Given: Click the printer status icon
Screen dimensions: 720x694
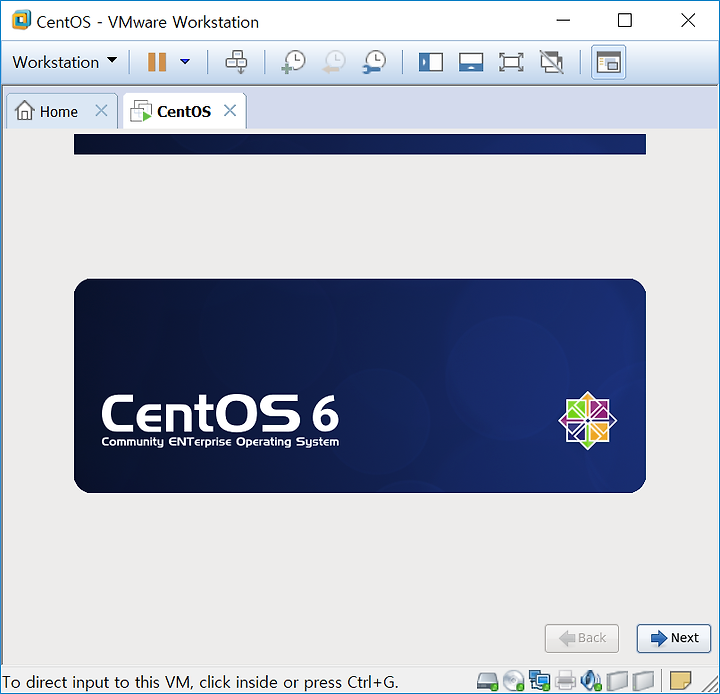Looking at the screenshot, I should [565, 681].
